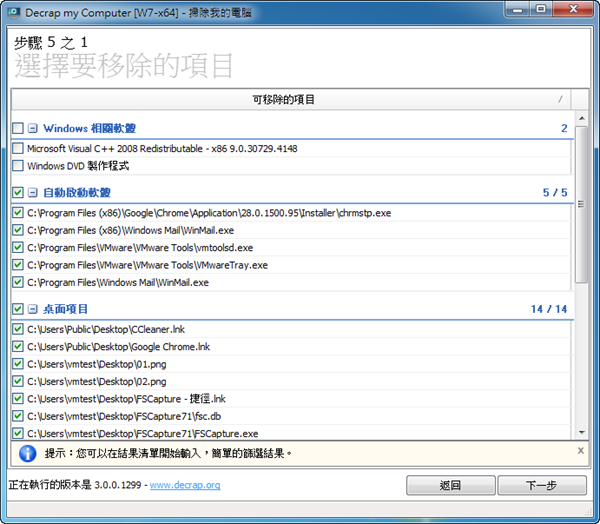This screenshot has height=524, width=600.
Task: Click the list scrollbar down arrow
Action: pyautogui.click(x=582, y=433)
